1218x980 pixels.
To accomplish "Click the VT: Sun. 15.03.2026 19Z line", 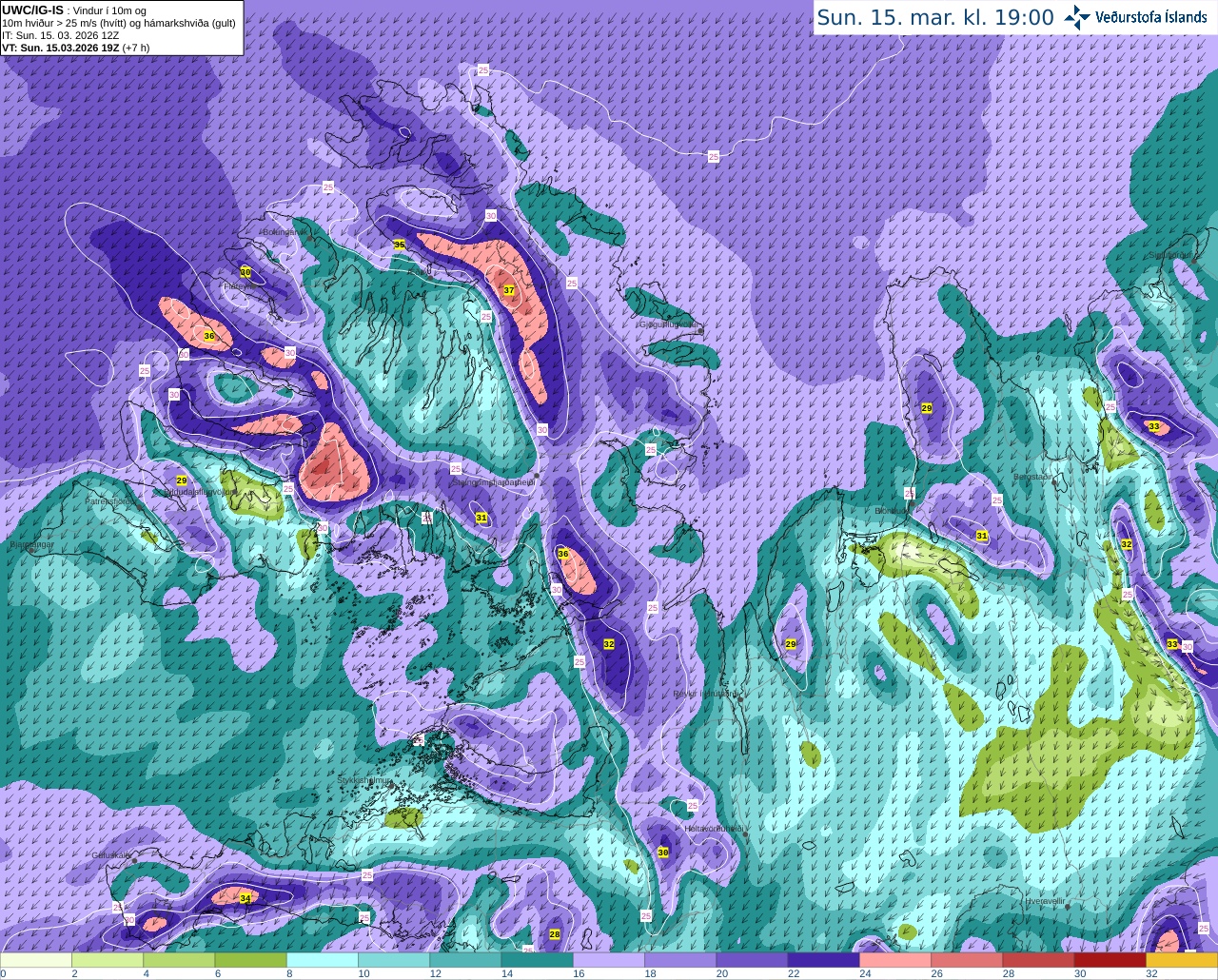I will [76, 48].
